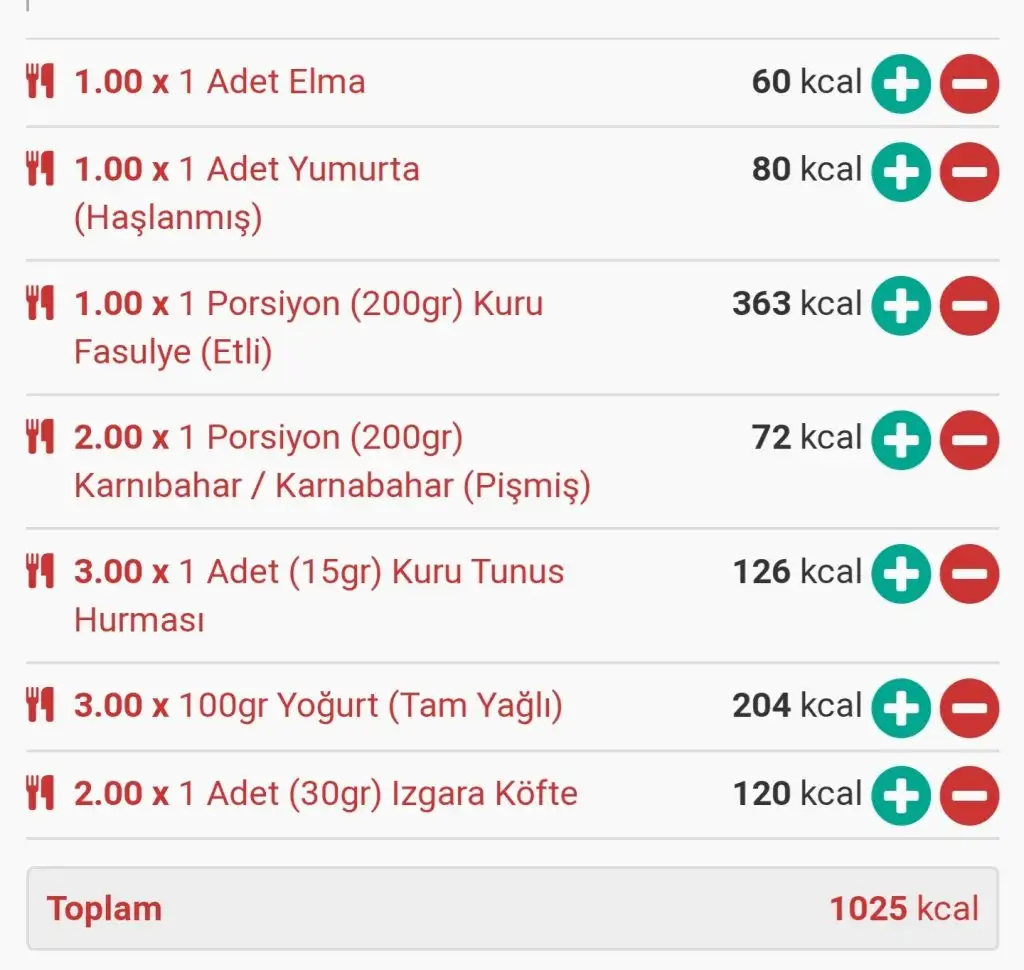The width and height of the screenshot is (1024, 970).
Task: Remove one Izgara Köfte
Action: pyautogui.click(x=969, y=796)
